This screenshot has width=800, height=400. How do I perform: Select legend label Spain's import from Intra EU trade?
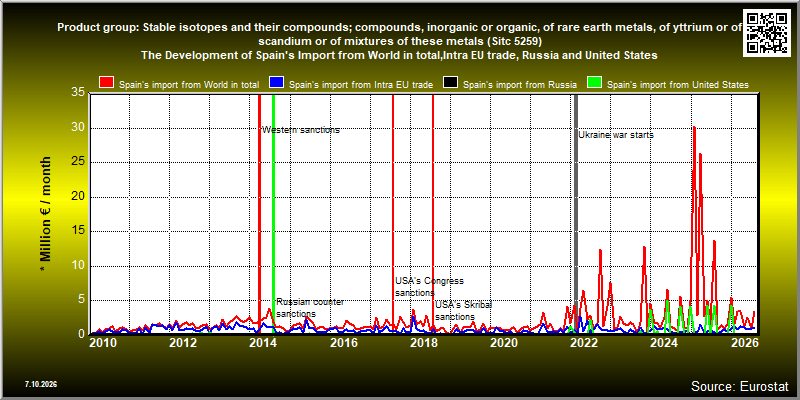(x=361, y=85)
